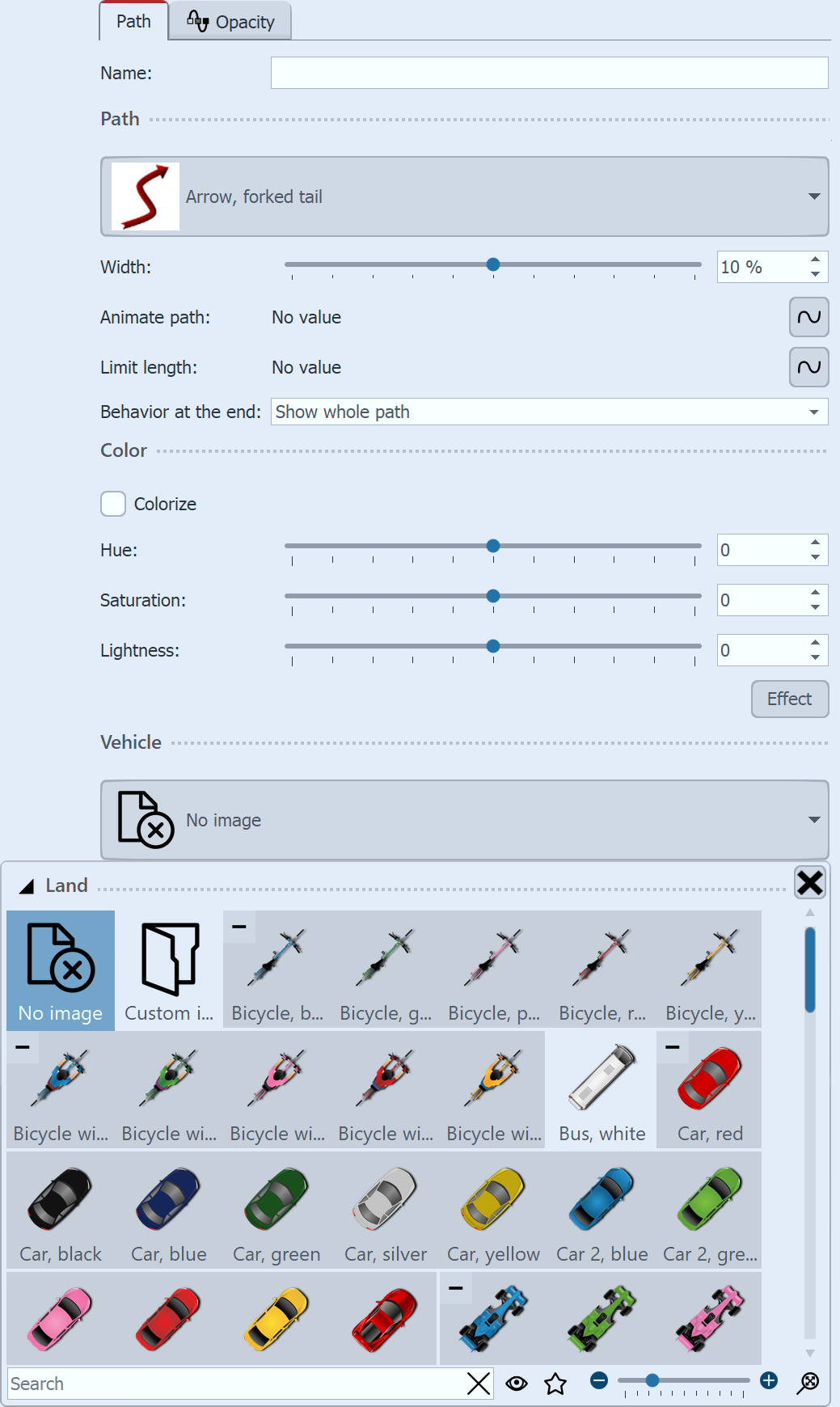Adjust the Hue slider handle
The width and height of the screenshot is (840, 1407).
click(493, 546)
